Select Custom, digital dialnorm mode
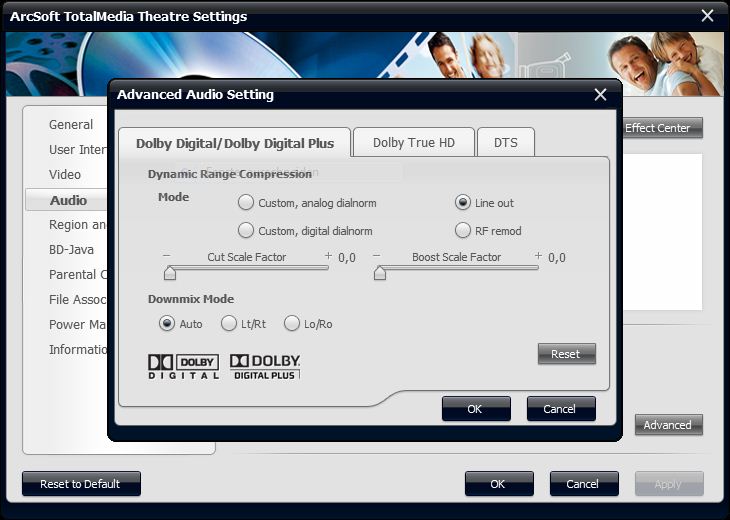This screenshot has width=730, height=520. pos(246,231)
